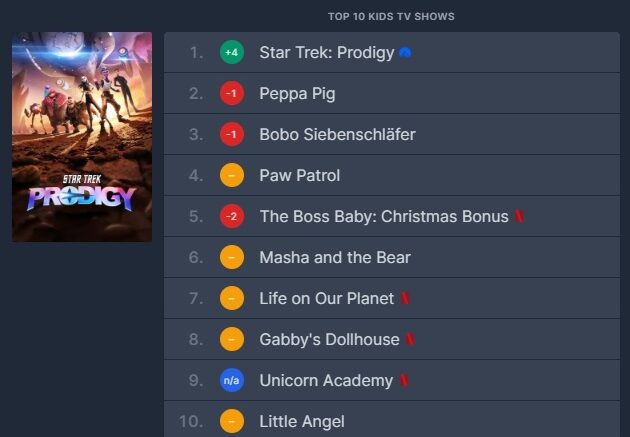Open the Peppa Pig show link
Screen dimensions: 630x437
[x=297, y=94]
